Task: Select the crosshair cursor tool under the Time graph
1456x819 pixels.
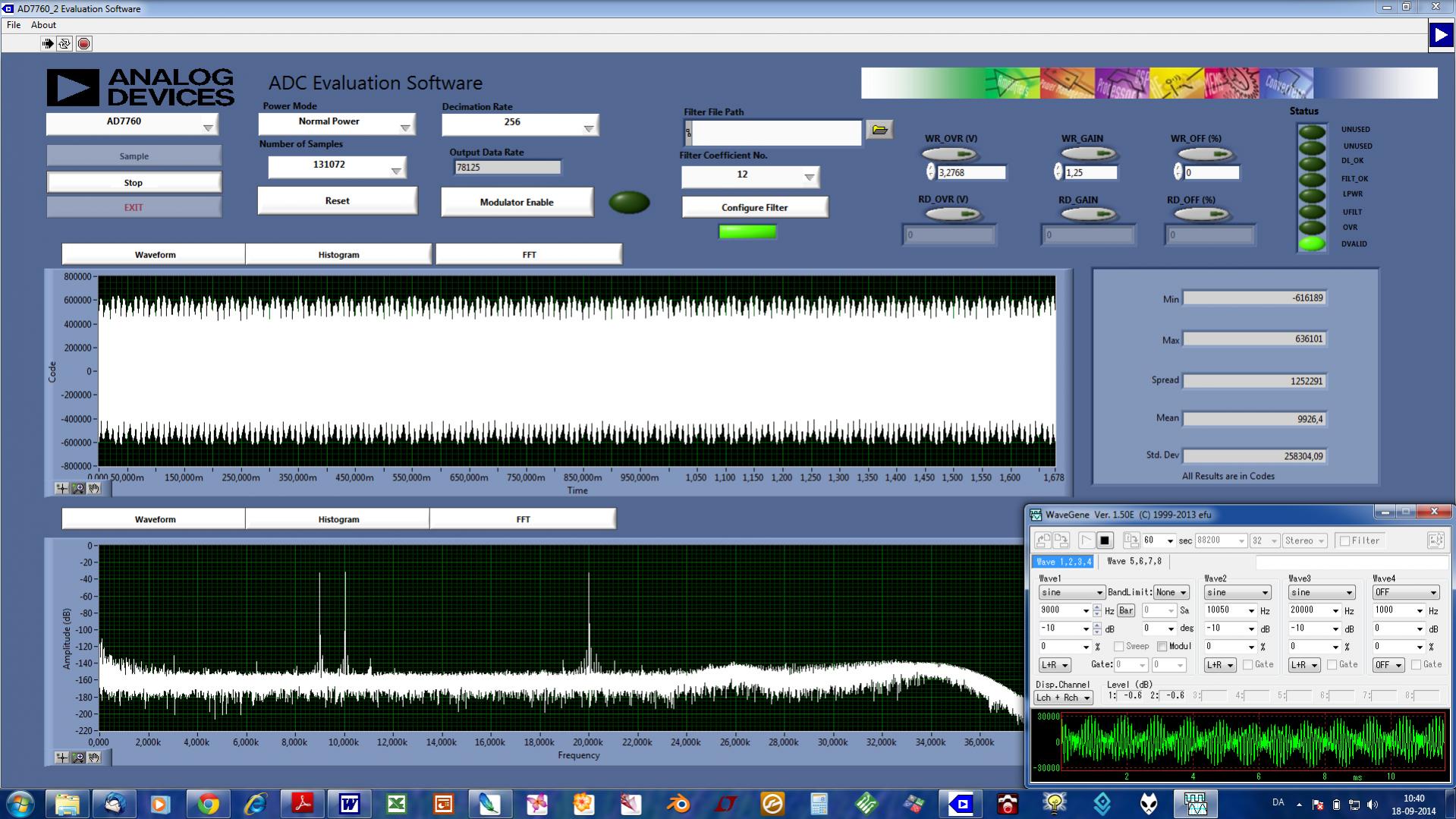Action: tap(62, 488)
